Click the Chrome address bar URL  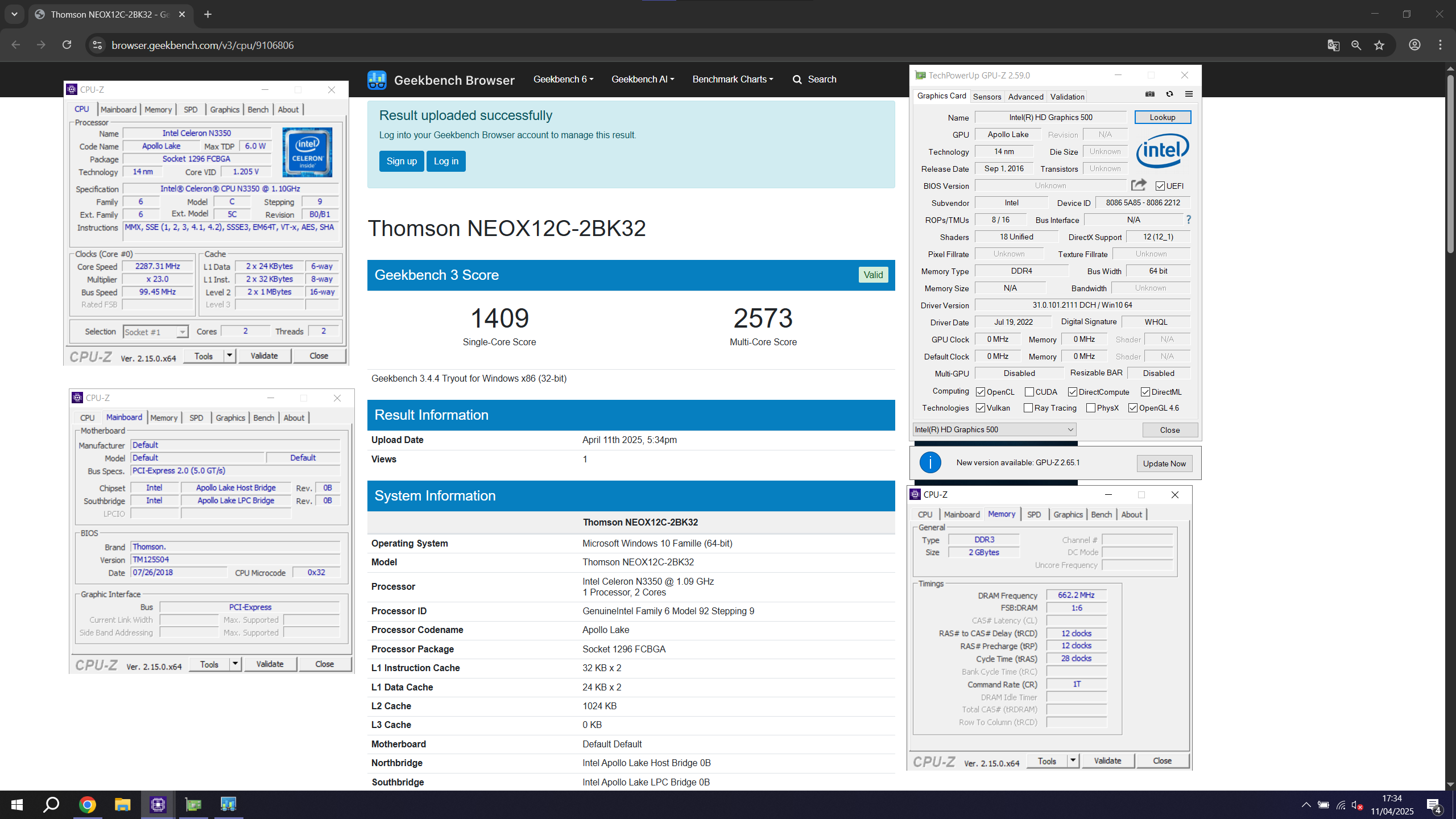tap(202, 45)
